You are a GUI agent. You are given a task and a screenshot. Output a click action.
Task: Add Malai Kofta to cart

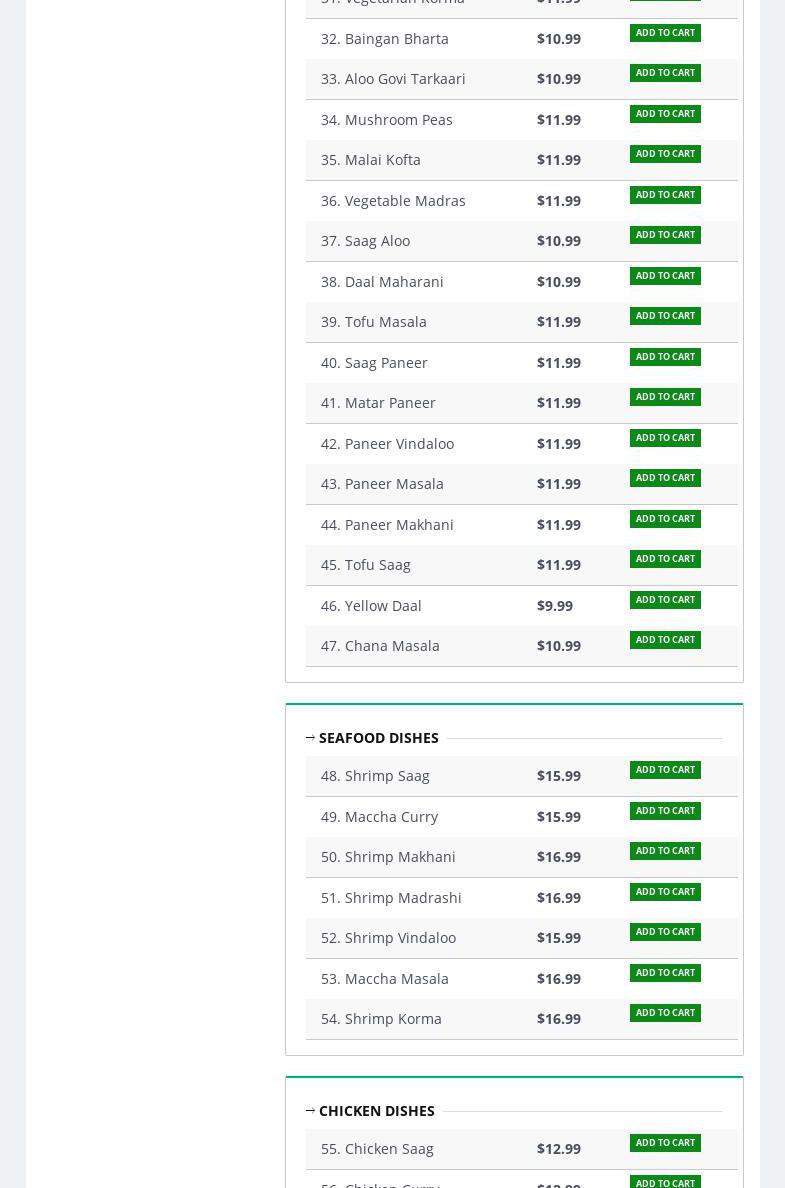point(665,154)
